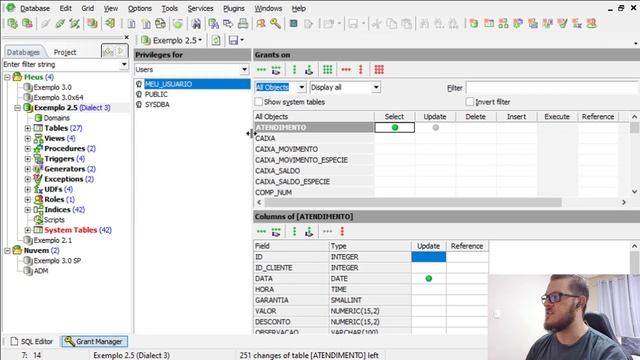Collapse the Exemplo 2.5 database node
Image resolution: width=640 pixels, height=360 pixels.
(18, 108)
